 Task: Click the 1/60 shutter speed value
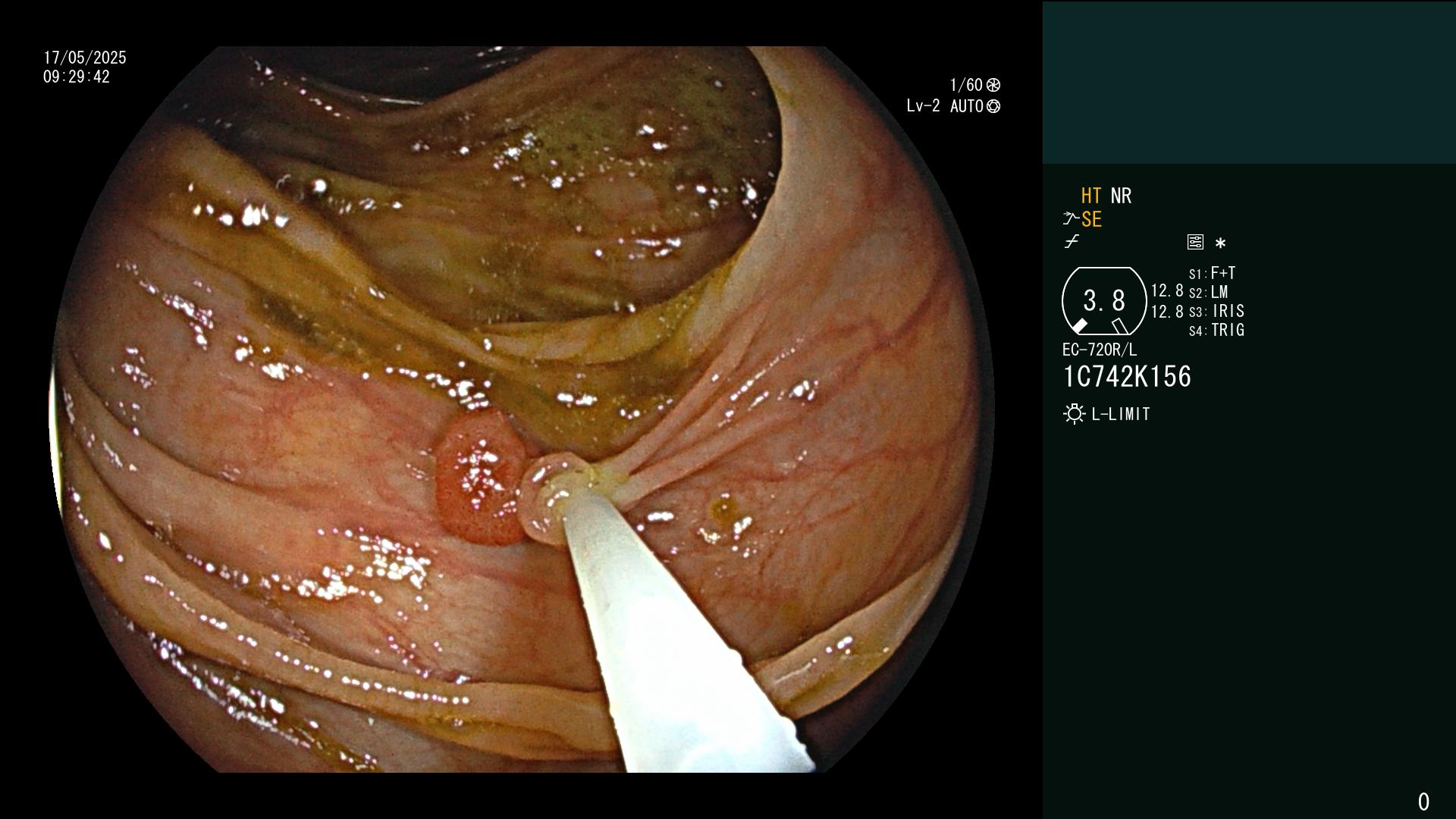(x=966, y=85)
